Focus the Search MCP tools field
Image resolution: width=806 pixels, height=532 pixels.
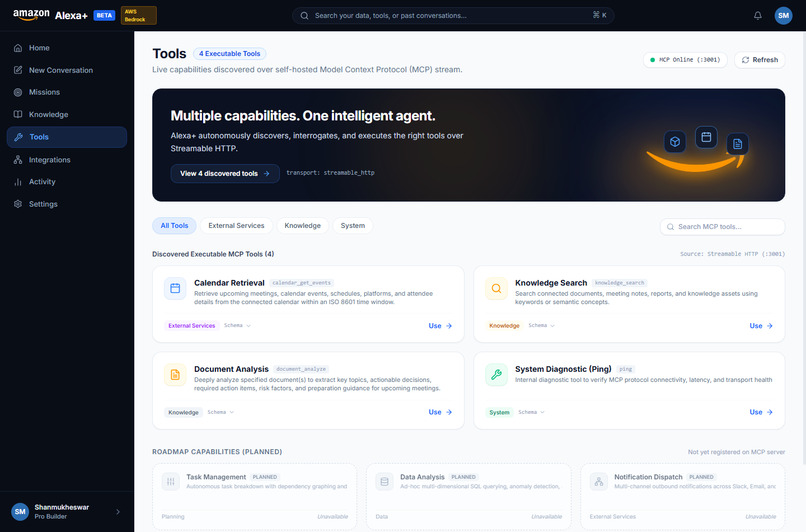(x=722, y=227)
